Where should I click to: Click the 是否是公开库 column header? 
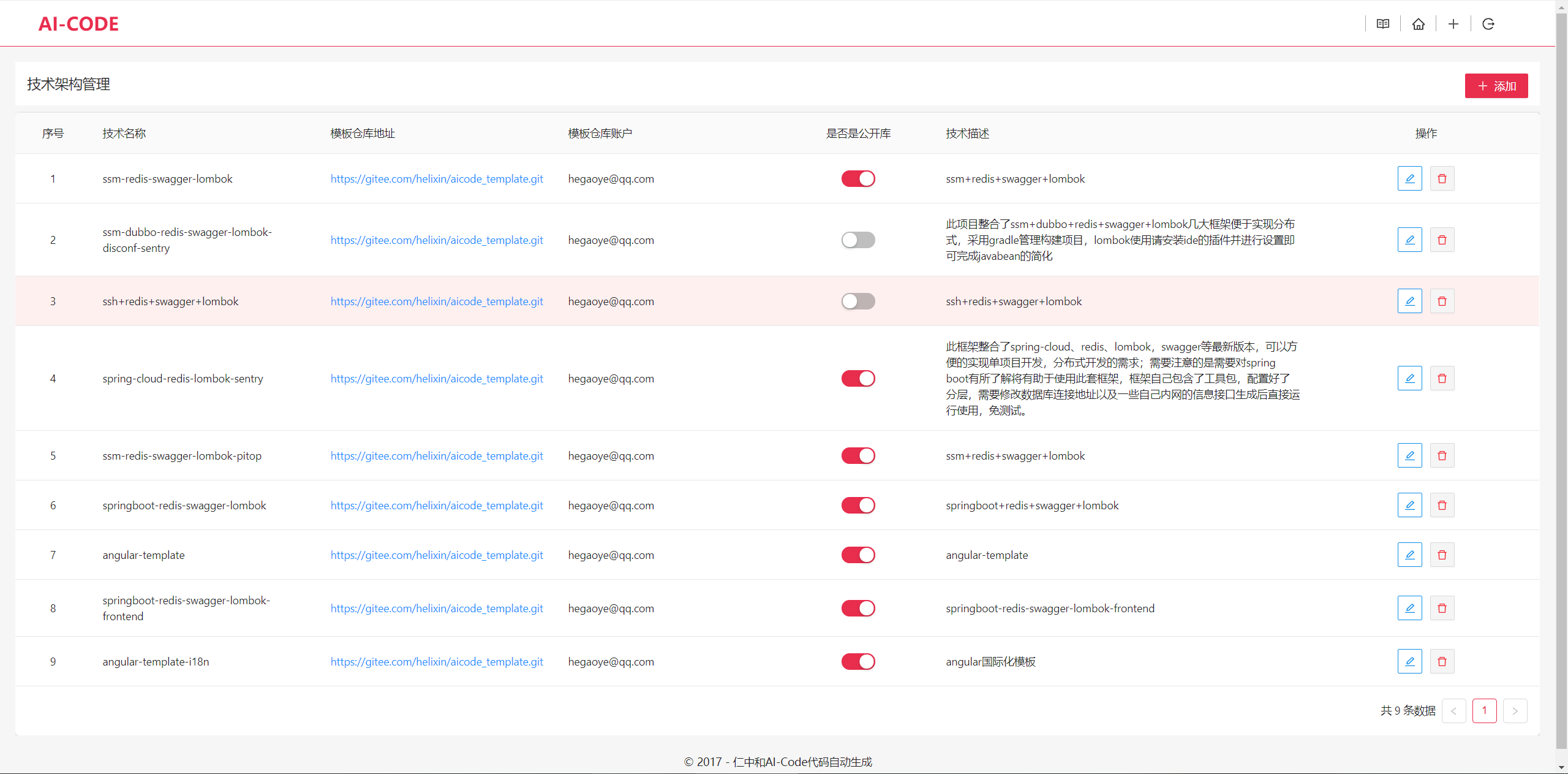tap(858, 133)
